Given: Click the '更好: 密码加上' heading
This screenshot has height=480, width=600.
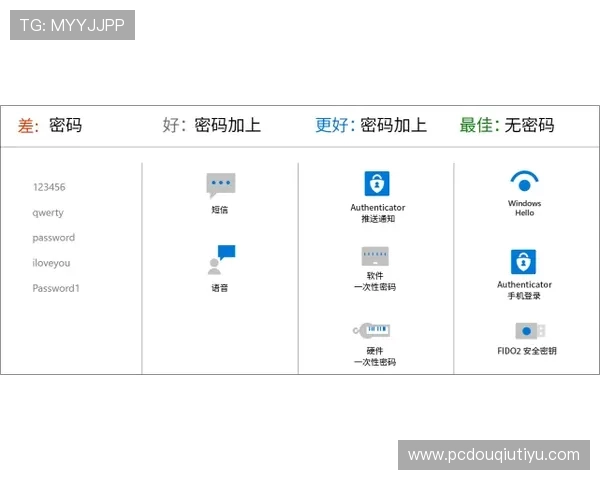Looking at the screenshot, I should (371, 126).
